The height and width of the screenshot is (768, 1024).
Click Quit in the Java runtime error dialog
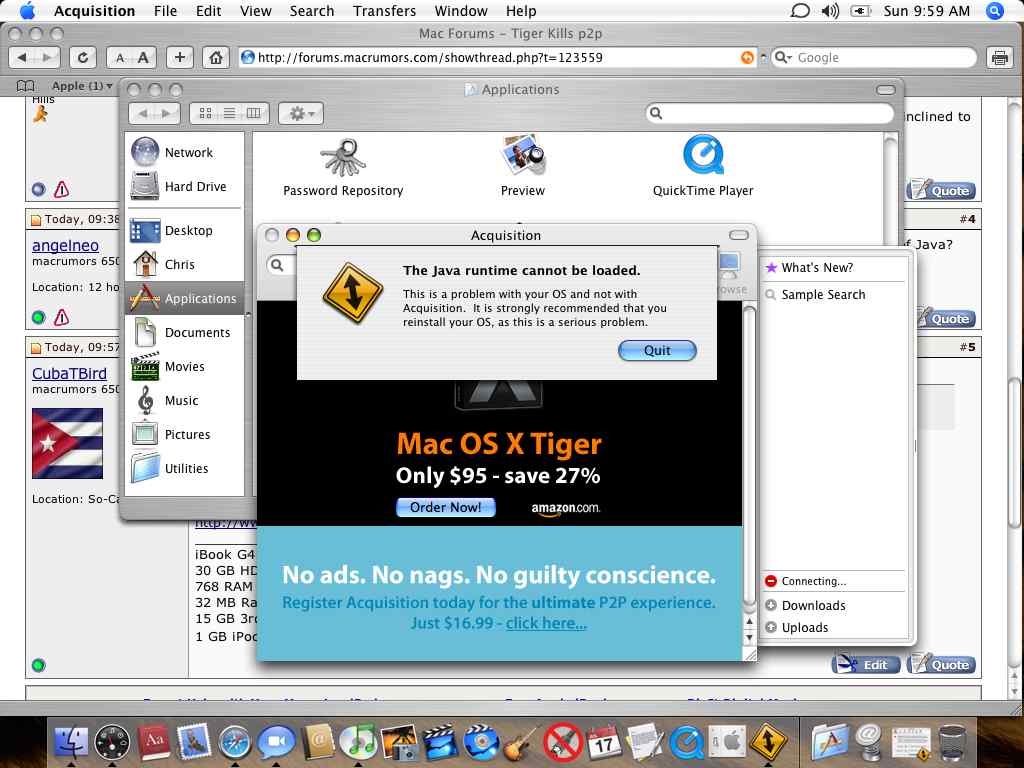(657, 350)
